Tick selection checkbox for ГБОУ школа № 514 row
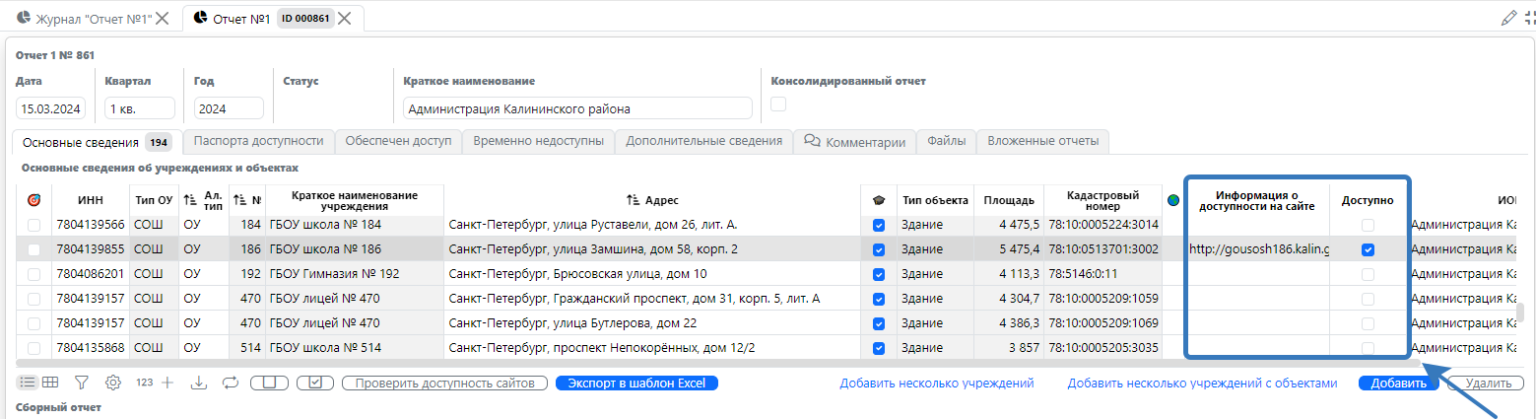 [x=35, y=348]
